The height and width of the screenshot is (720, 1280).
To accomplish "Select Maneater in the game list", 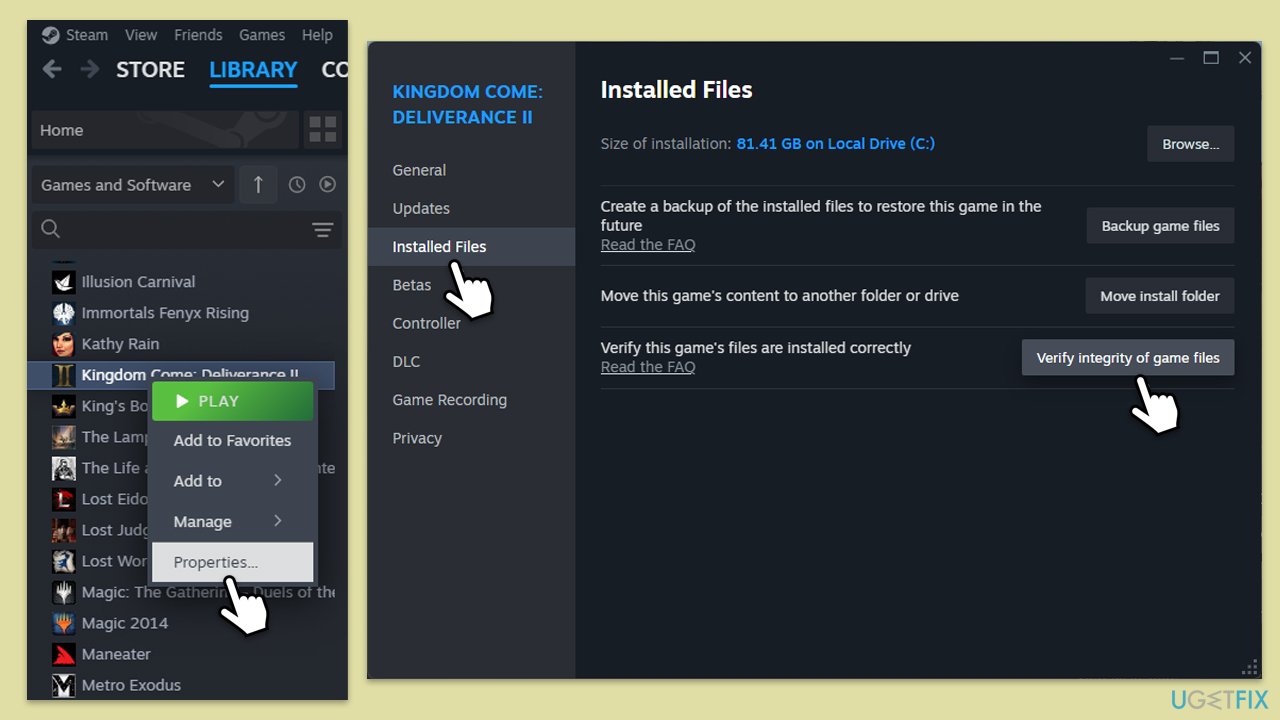I will [x=116, y=654].
